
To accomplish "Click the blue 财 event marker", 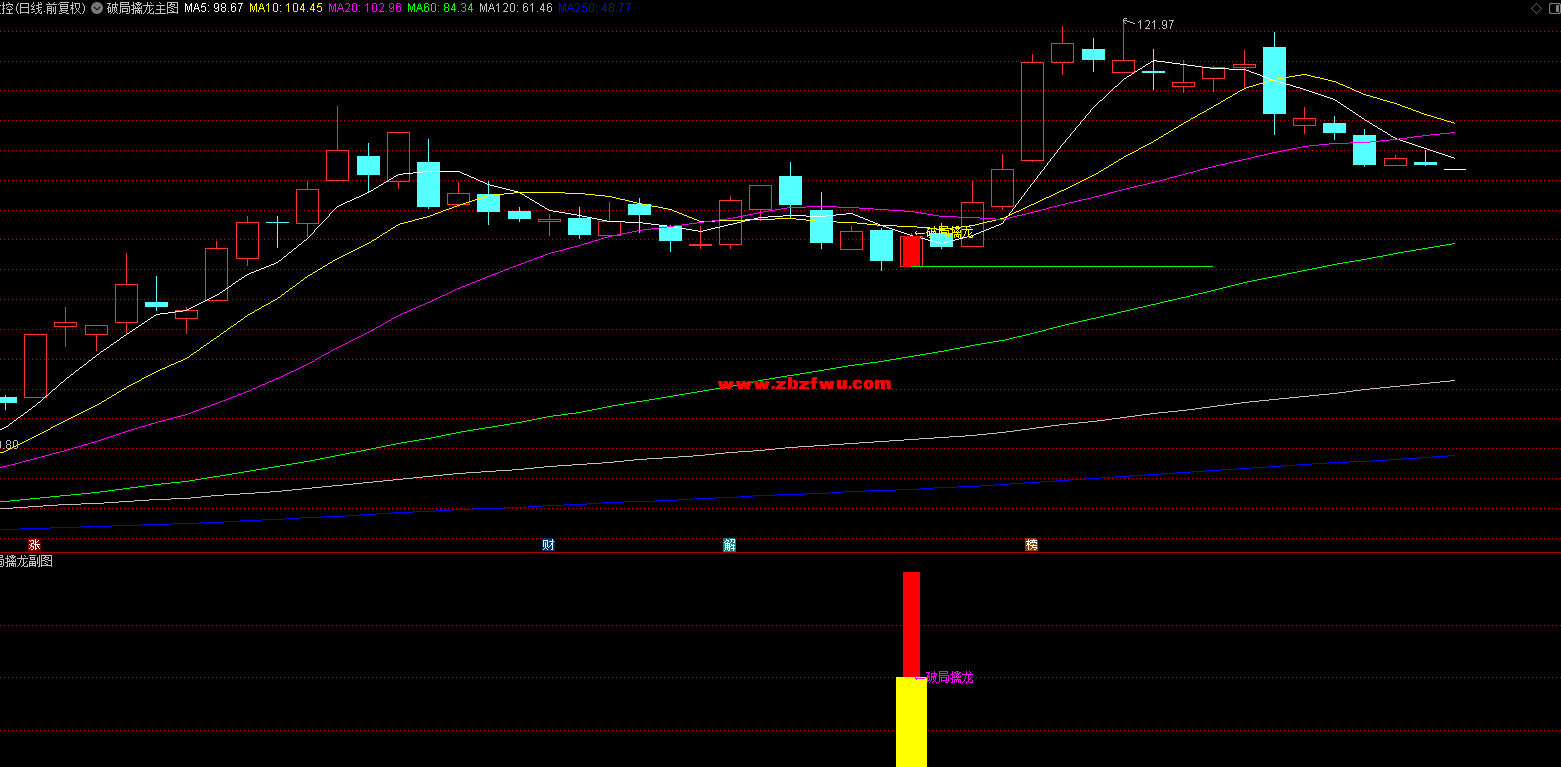I will click(548, 545).
